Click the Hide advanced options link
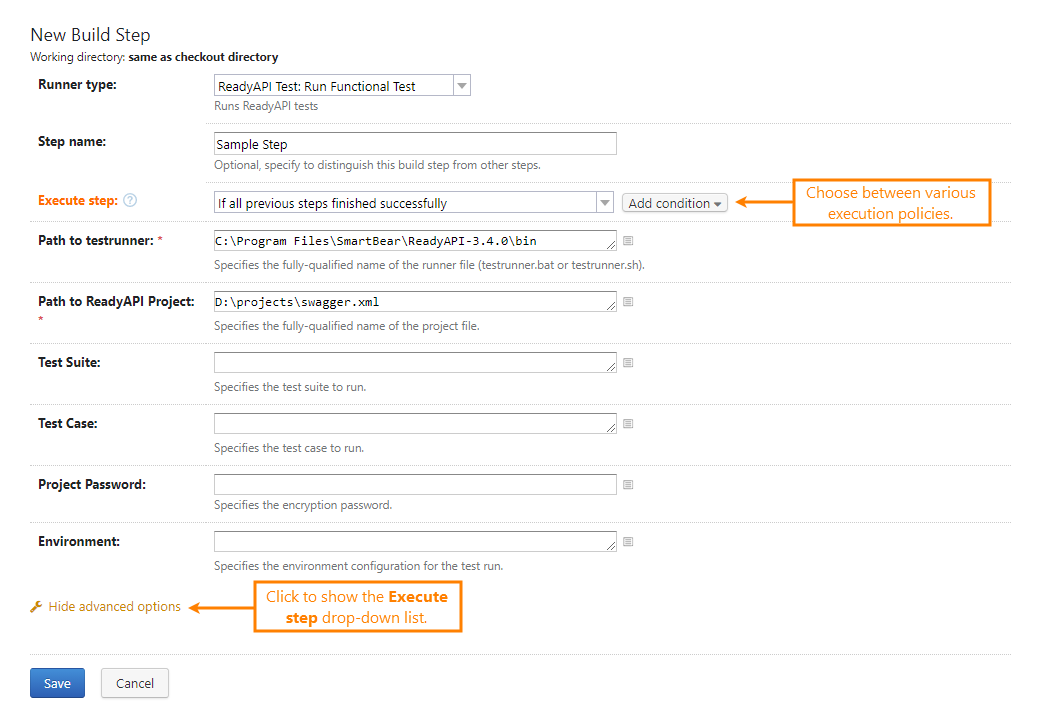 [x=113, y=606]
